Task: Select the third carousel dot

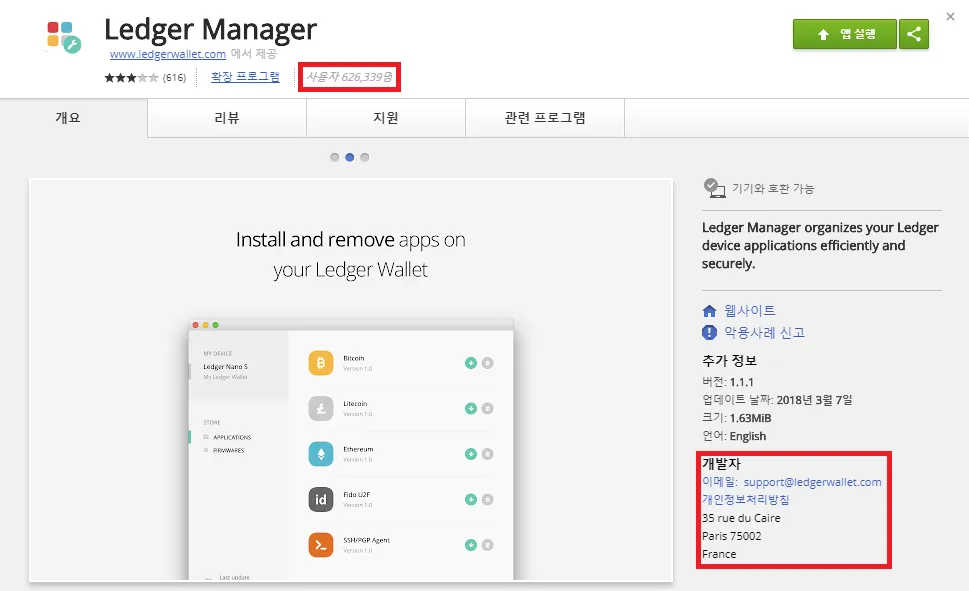Action: click(365, 157)
